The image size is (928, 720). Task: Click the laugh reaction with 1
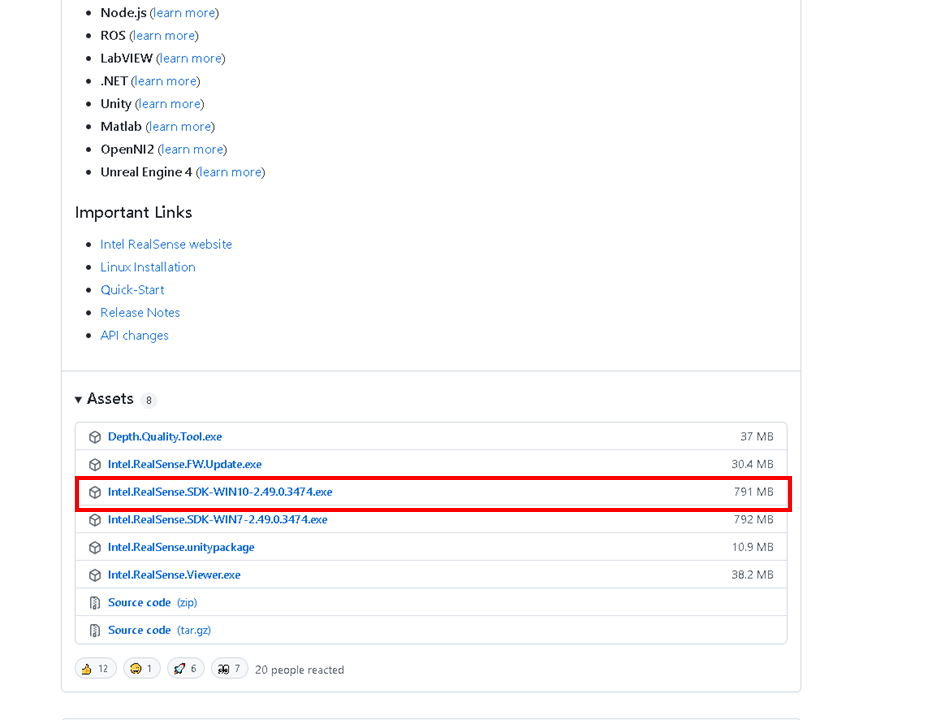pyautogui.click(x=141, y=669)
